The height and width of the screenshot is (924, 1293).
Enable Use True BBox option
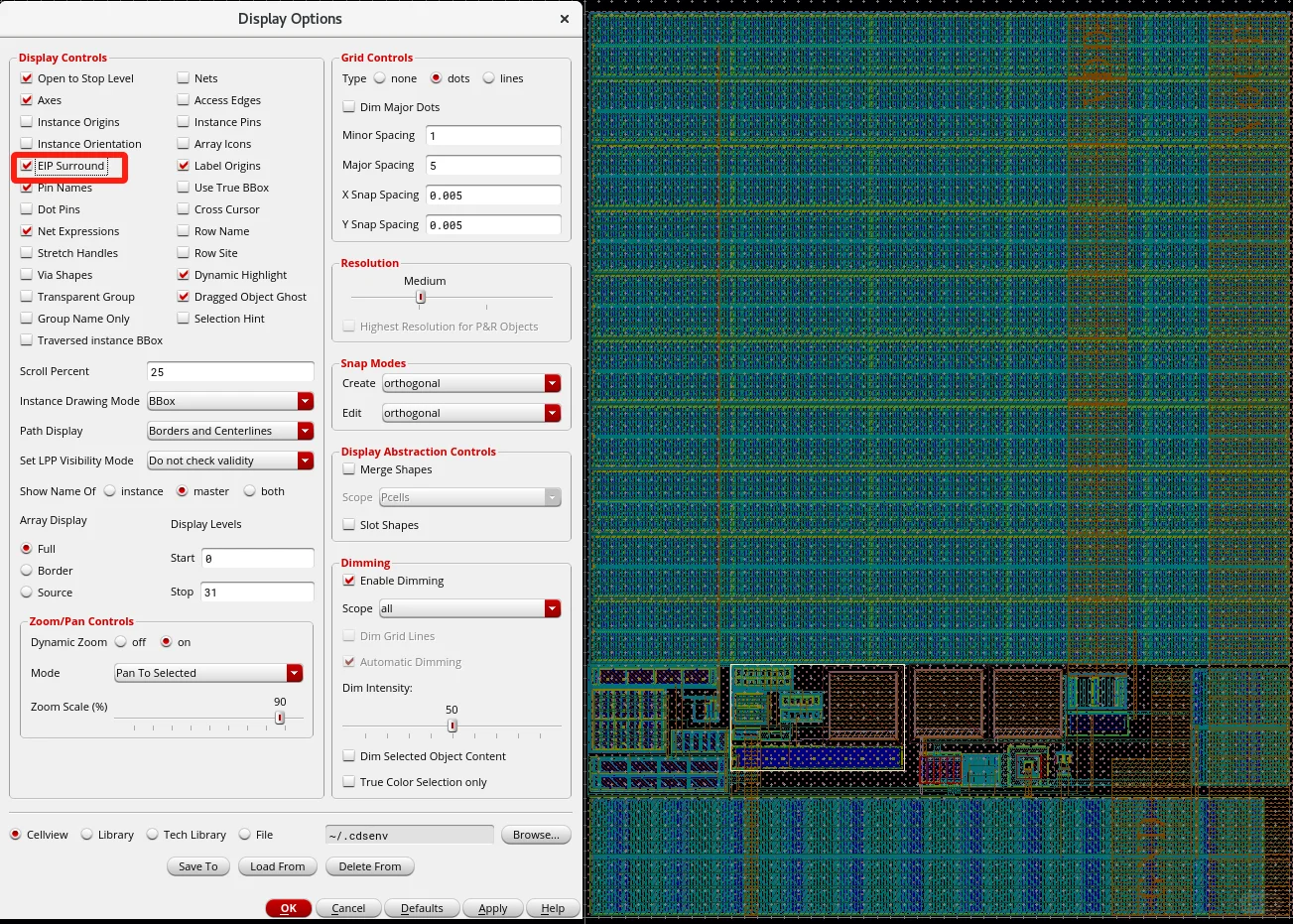184,188
